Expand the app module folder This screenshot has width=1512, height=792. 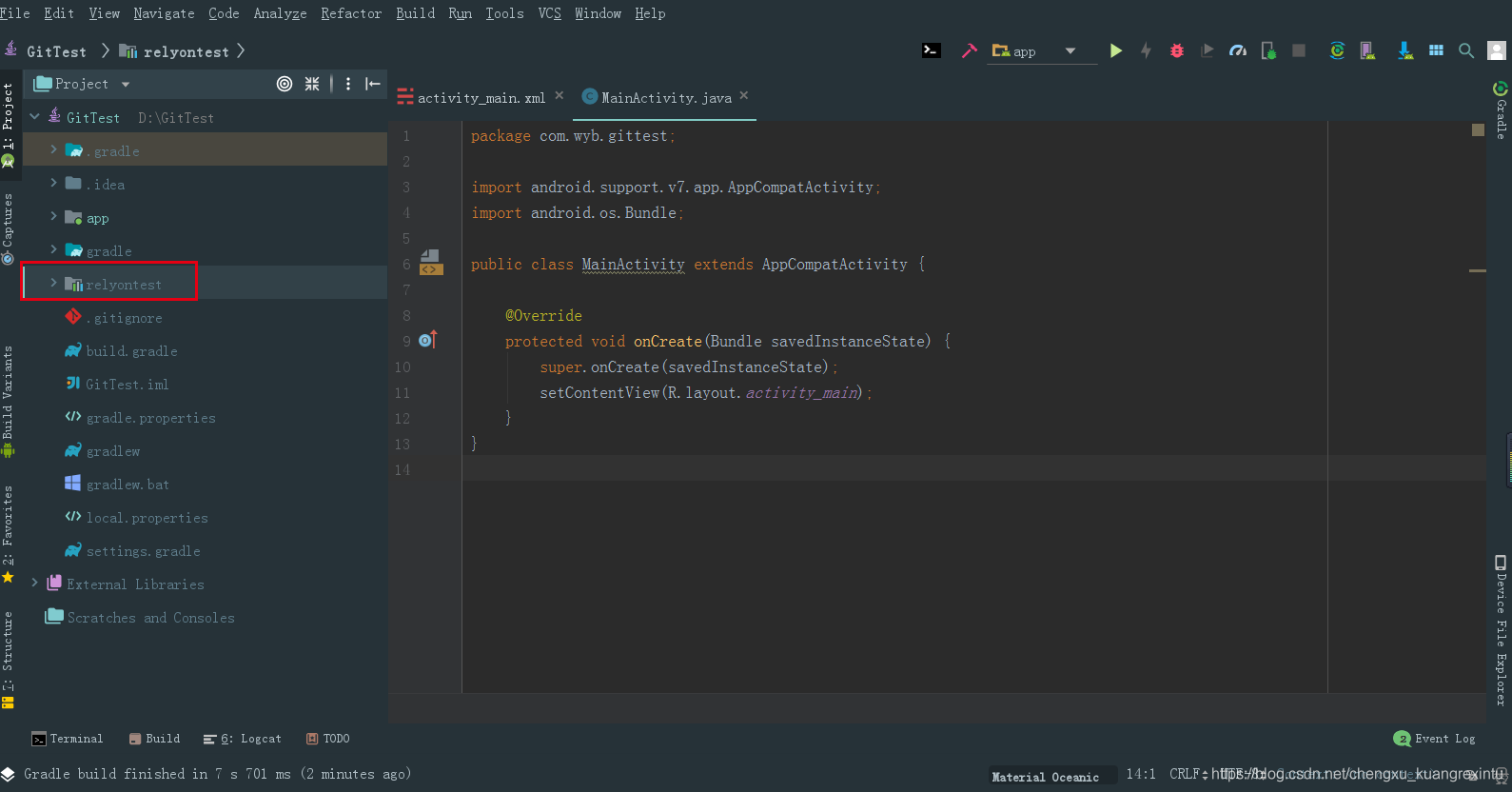(54, 216)
